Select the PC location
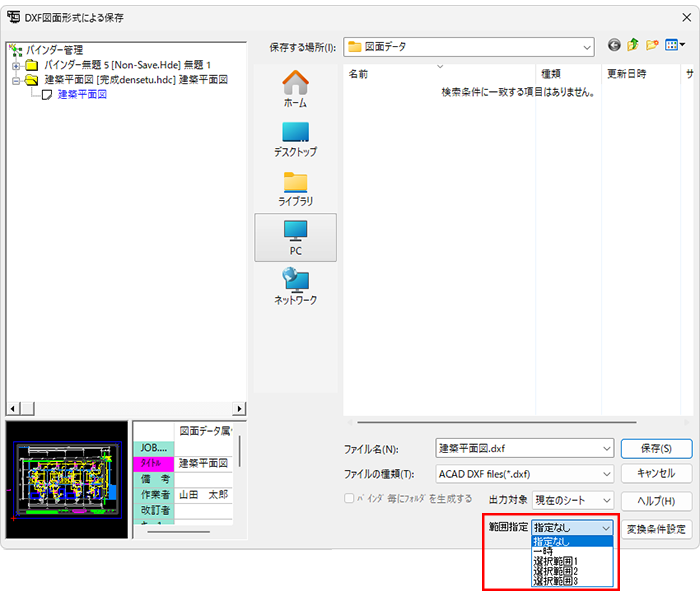 [x=296, y=238]
